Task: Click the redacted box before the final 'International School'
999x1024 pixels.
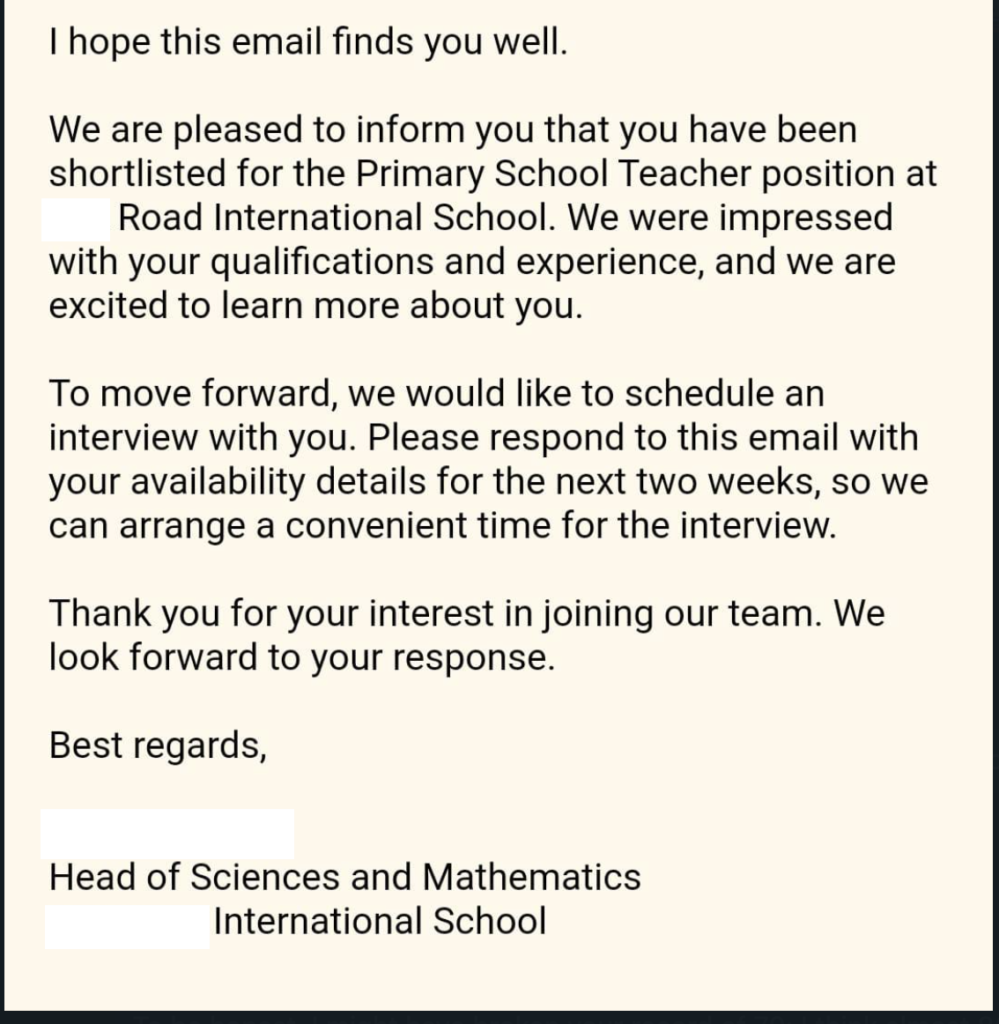Action: (x=127, y=926)
